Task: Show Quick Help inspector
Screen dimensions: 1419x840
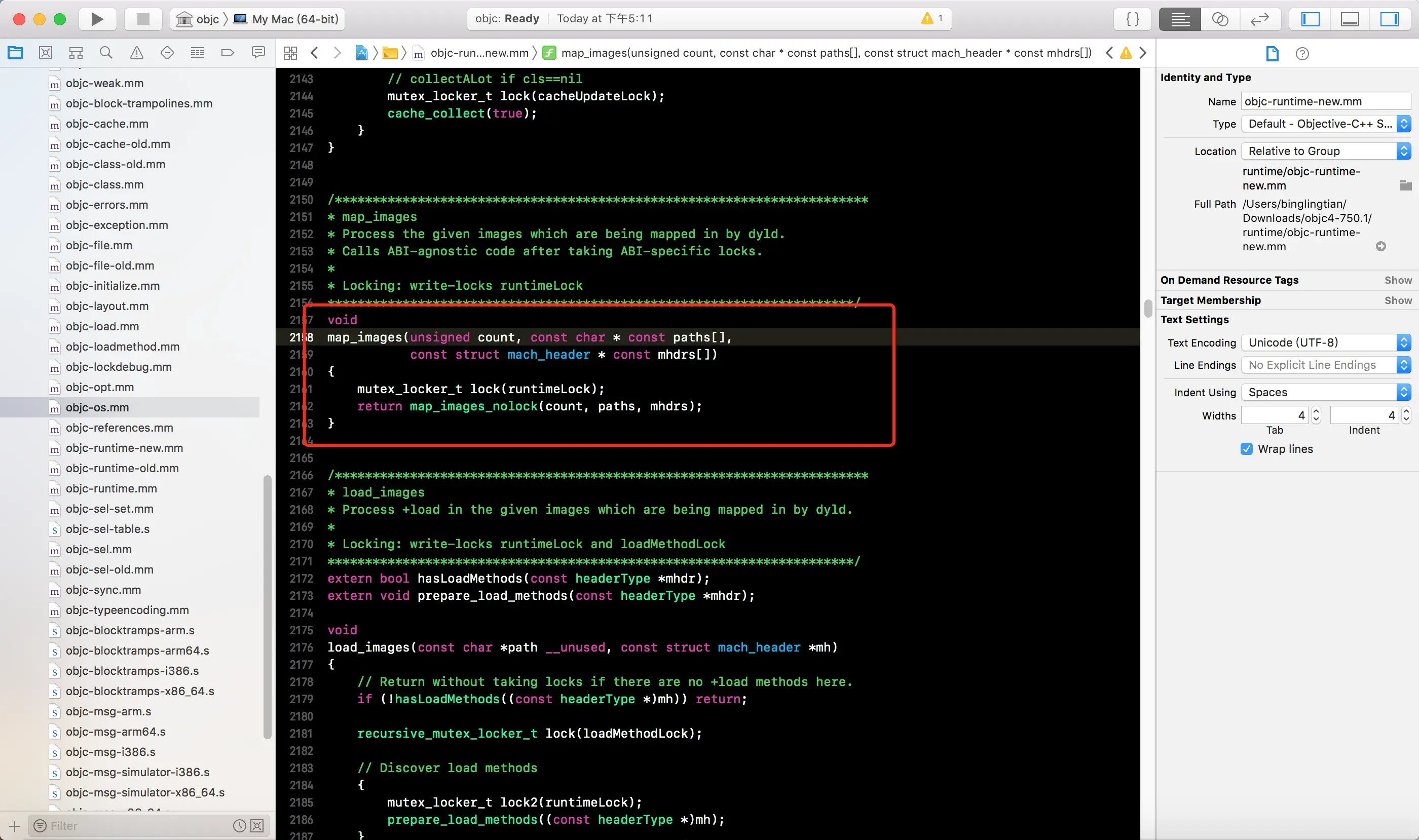Action: tap(1302, 54)
